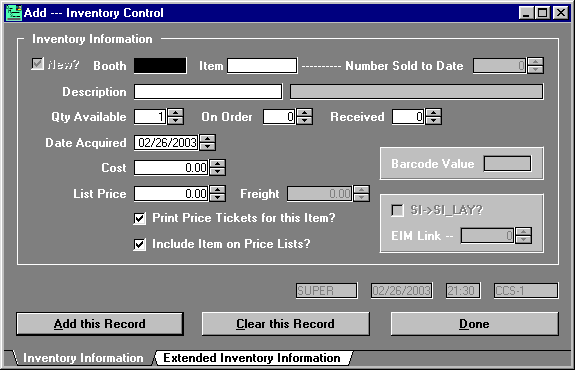Click the CCS-1 status field

pyautogui.click(x=526, y=291)
